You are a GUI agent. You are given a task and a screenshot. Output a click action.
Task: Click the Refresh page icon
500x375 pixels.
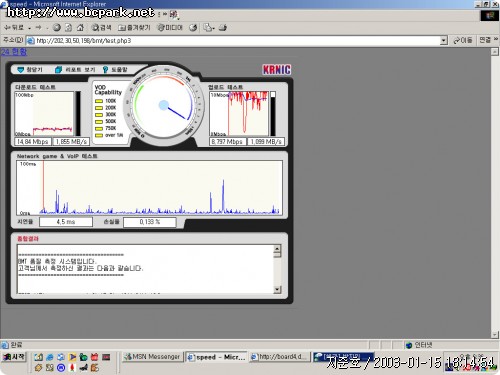point(68,28)
